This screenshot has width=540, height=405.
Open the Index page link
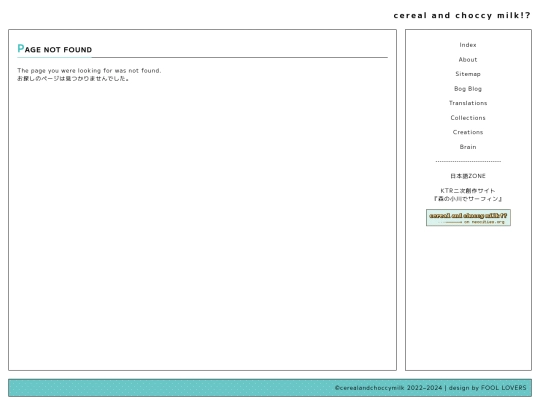(x=468, y=45)
